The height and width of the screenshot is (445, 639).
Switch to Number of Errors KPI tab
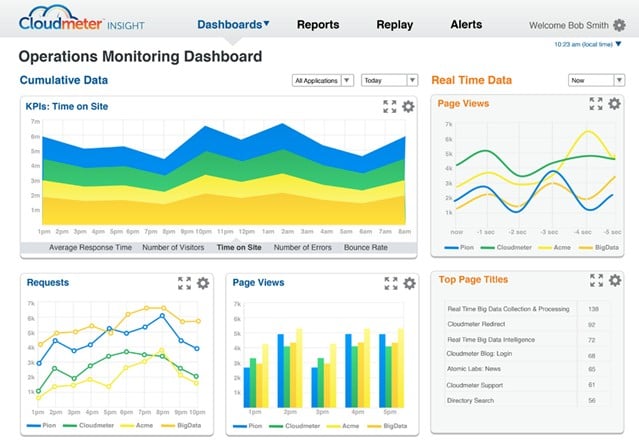[302, 247]
